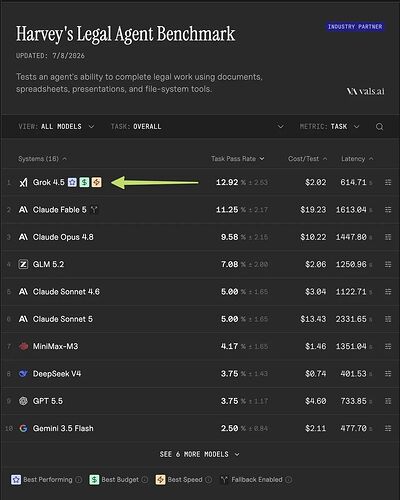The image size is (400, 500).
Task: Open the Metric: Task dropdown
Action: (x=329, y=127)
